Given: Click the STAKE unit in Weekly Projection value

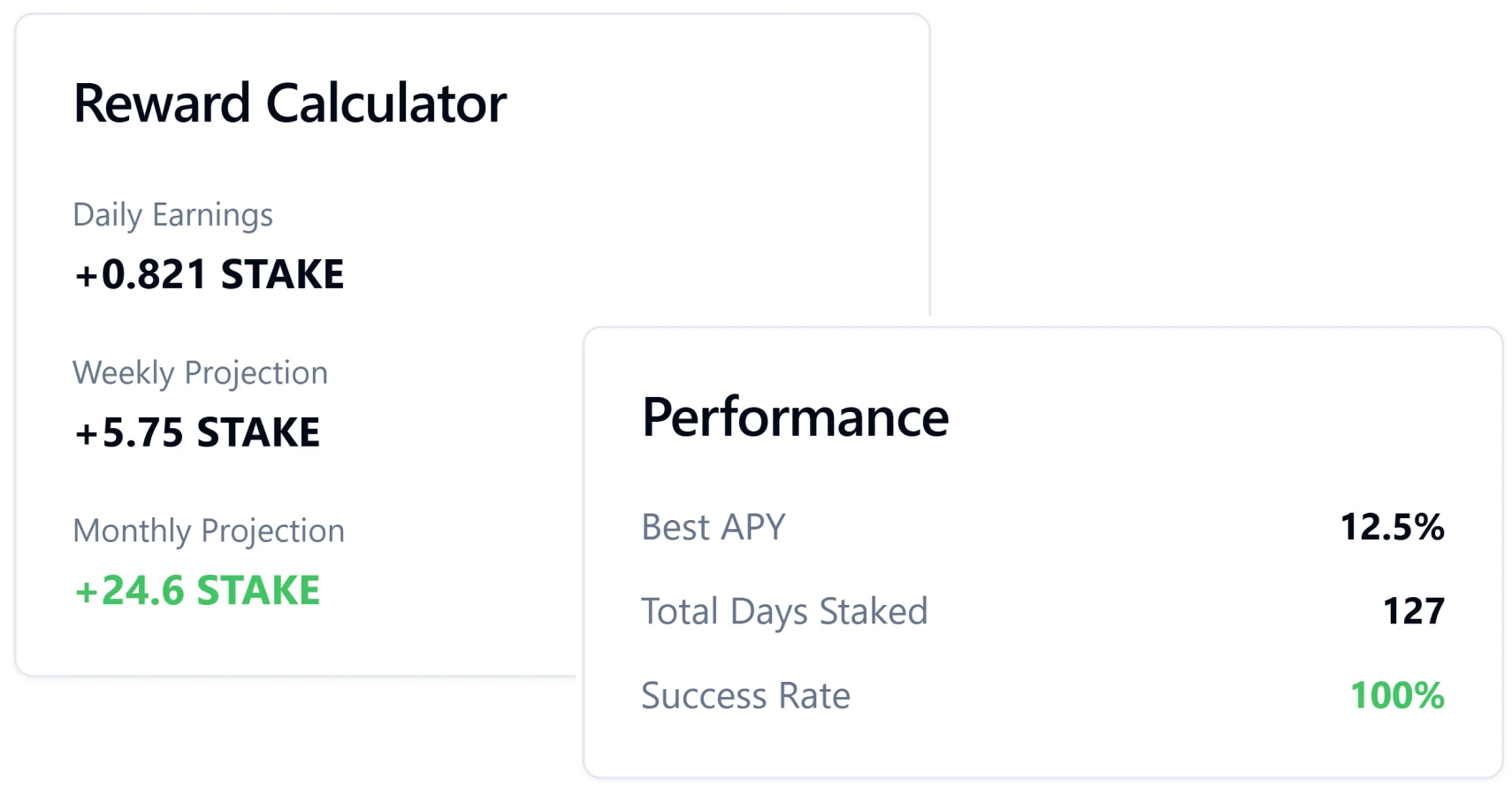Looking at the screenshot, I should point(258,432).
